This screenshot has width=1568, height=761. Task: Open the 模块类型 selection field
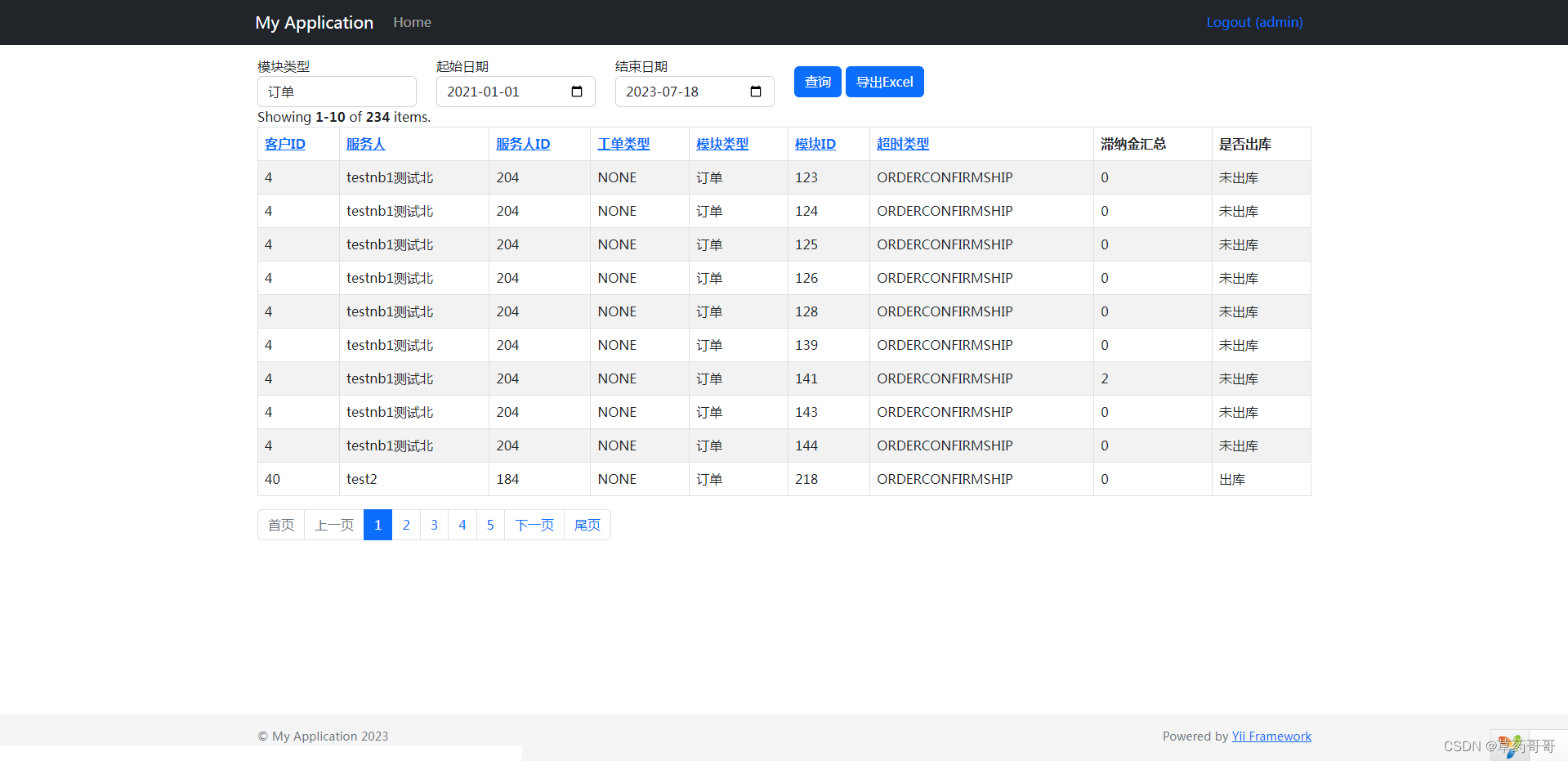(x=337, y=92)
